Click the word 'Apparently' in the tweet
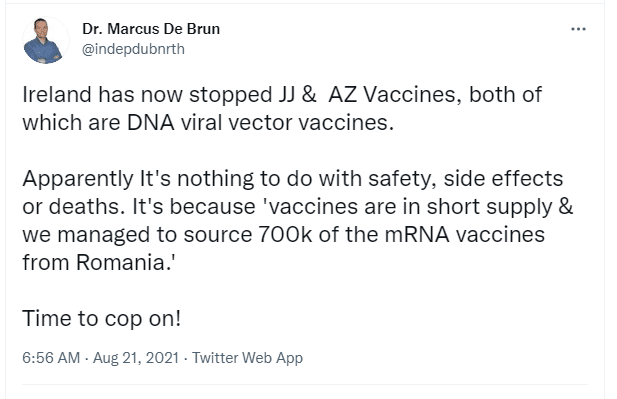Viewport: 617px width, 399px height. pos(78,179)
